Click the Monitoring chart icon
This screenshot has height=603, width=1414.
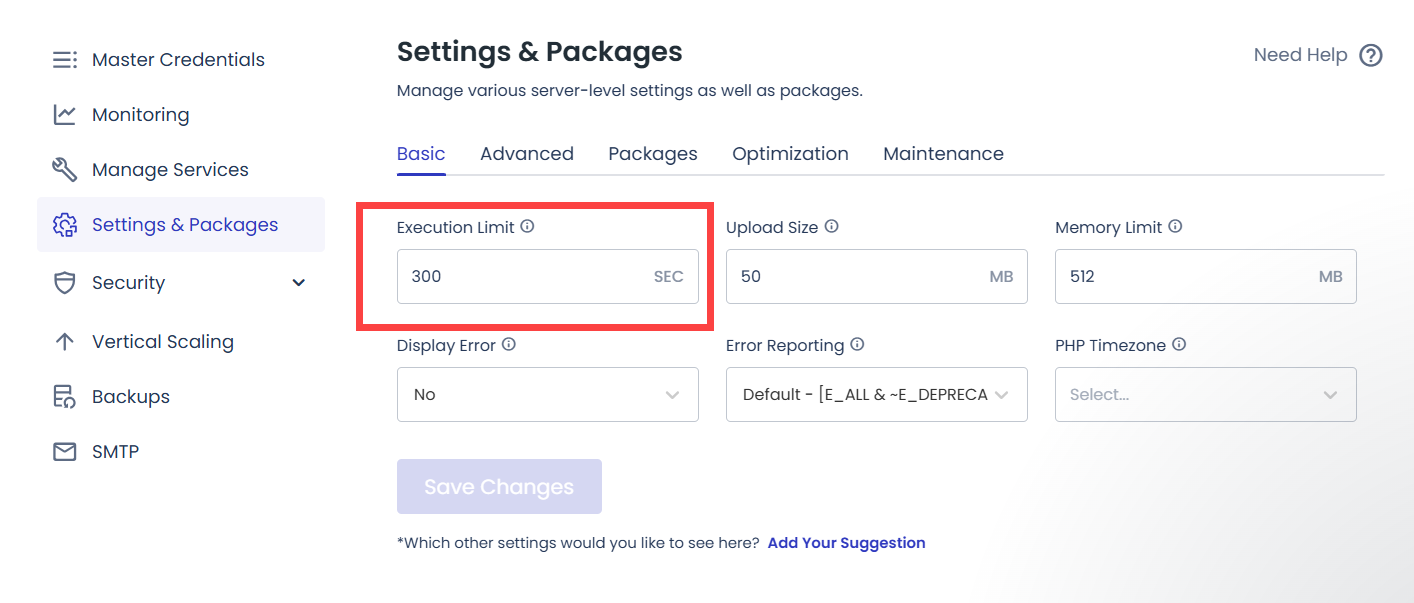coord(65,115)
